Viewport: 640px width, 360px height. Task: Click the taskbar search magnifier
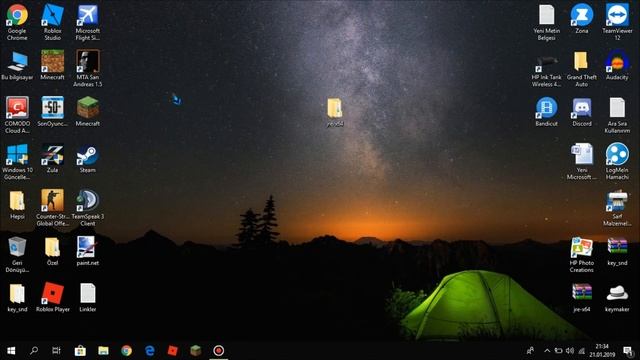pyautogui.click(x=34, y=351)
